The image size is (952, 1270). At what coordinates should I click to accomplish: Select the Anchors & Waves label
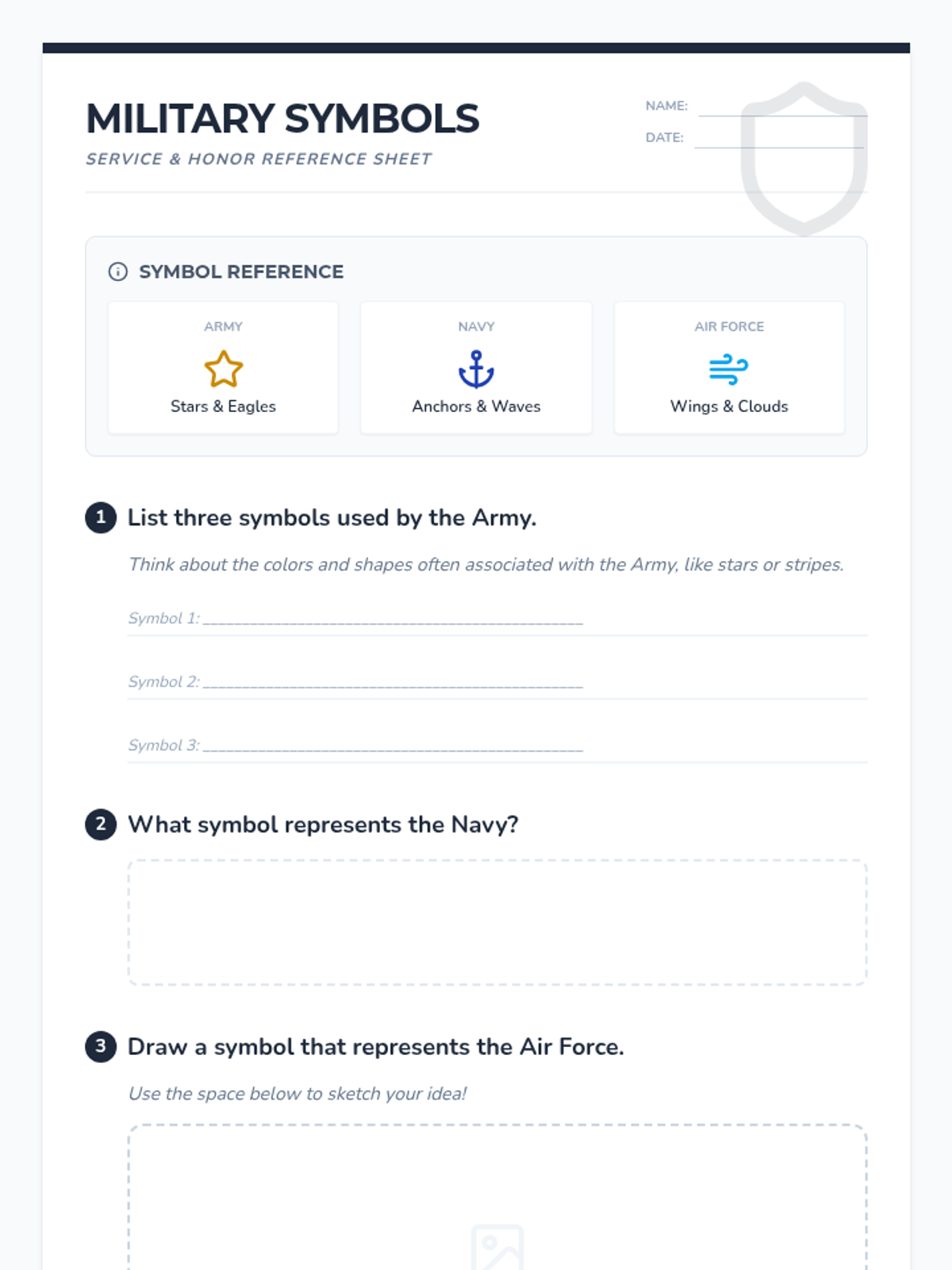click(476, 406)
